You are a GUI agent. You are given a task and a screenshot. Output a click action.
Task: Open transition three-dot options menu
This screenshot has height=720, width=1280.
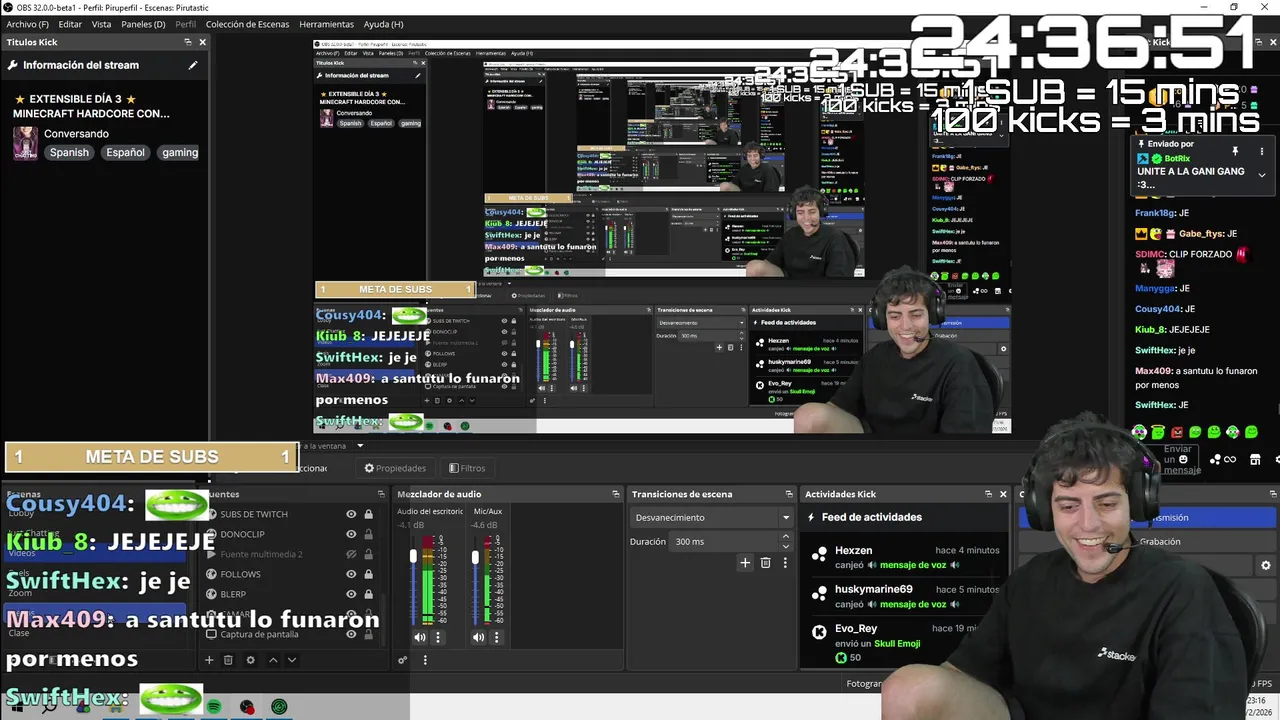pos(785,563)
